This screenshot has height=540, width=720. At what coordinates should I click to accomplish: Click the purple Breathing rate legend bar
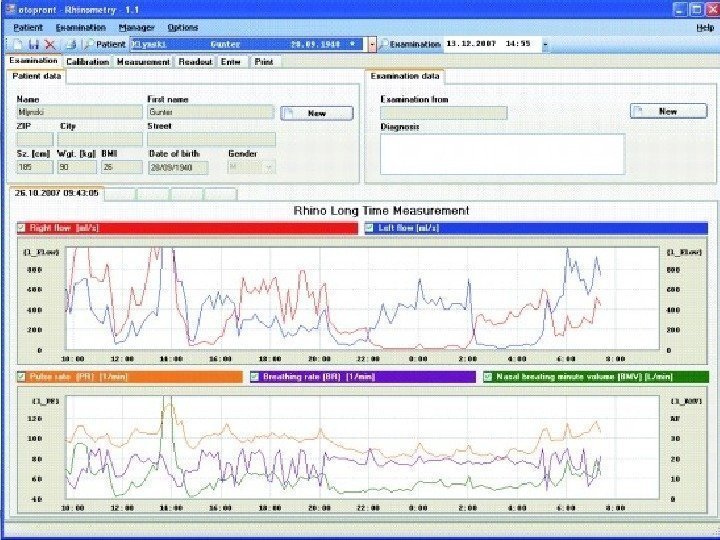click(x=363, y=377)
